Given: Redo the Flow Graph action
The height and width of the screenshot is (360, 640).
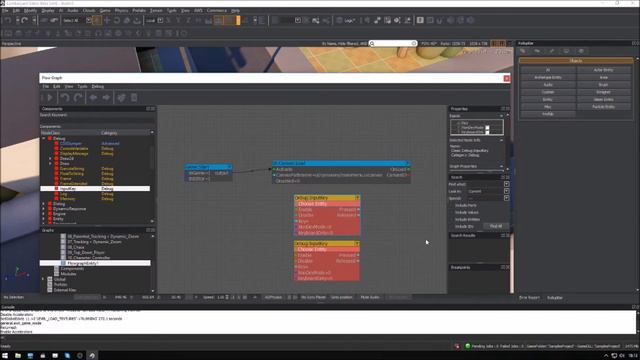Looking at the screenshot, I should [78, 98].
